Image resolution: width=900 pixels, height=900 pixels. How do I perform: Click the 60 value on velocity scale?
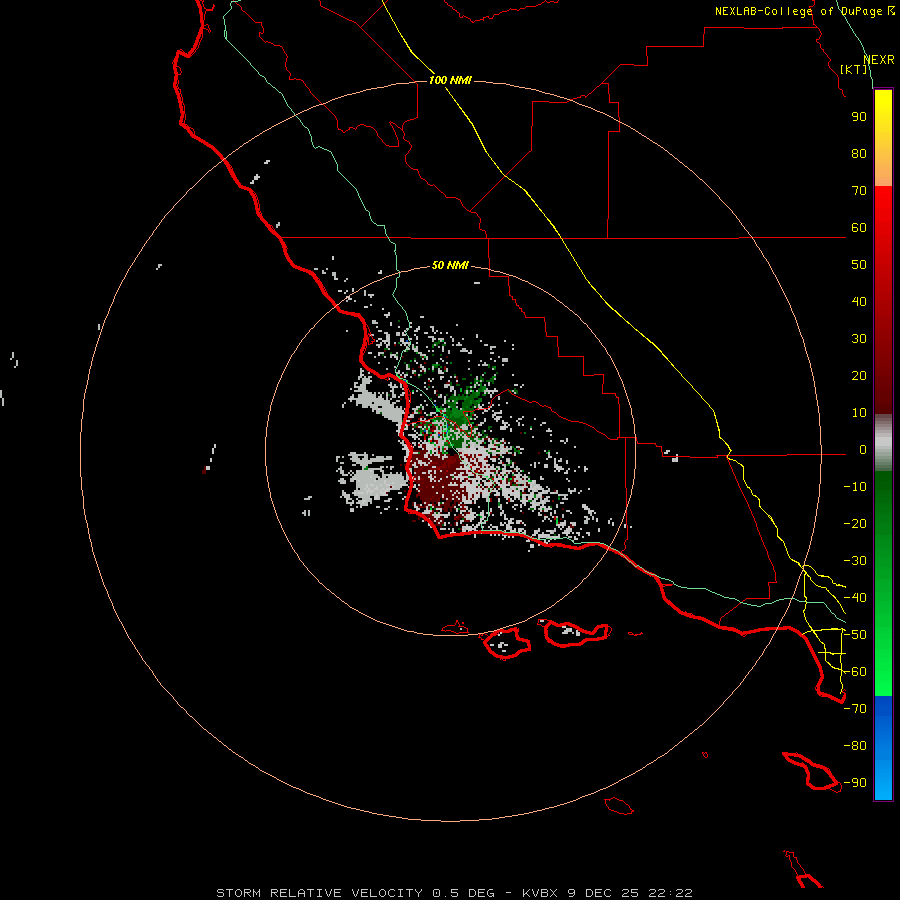pos(859,228)
